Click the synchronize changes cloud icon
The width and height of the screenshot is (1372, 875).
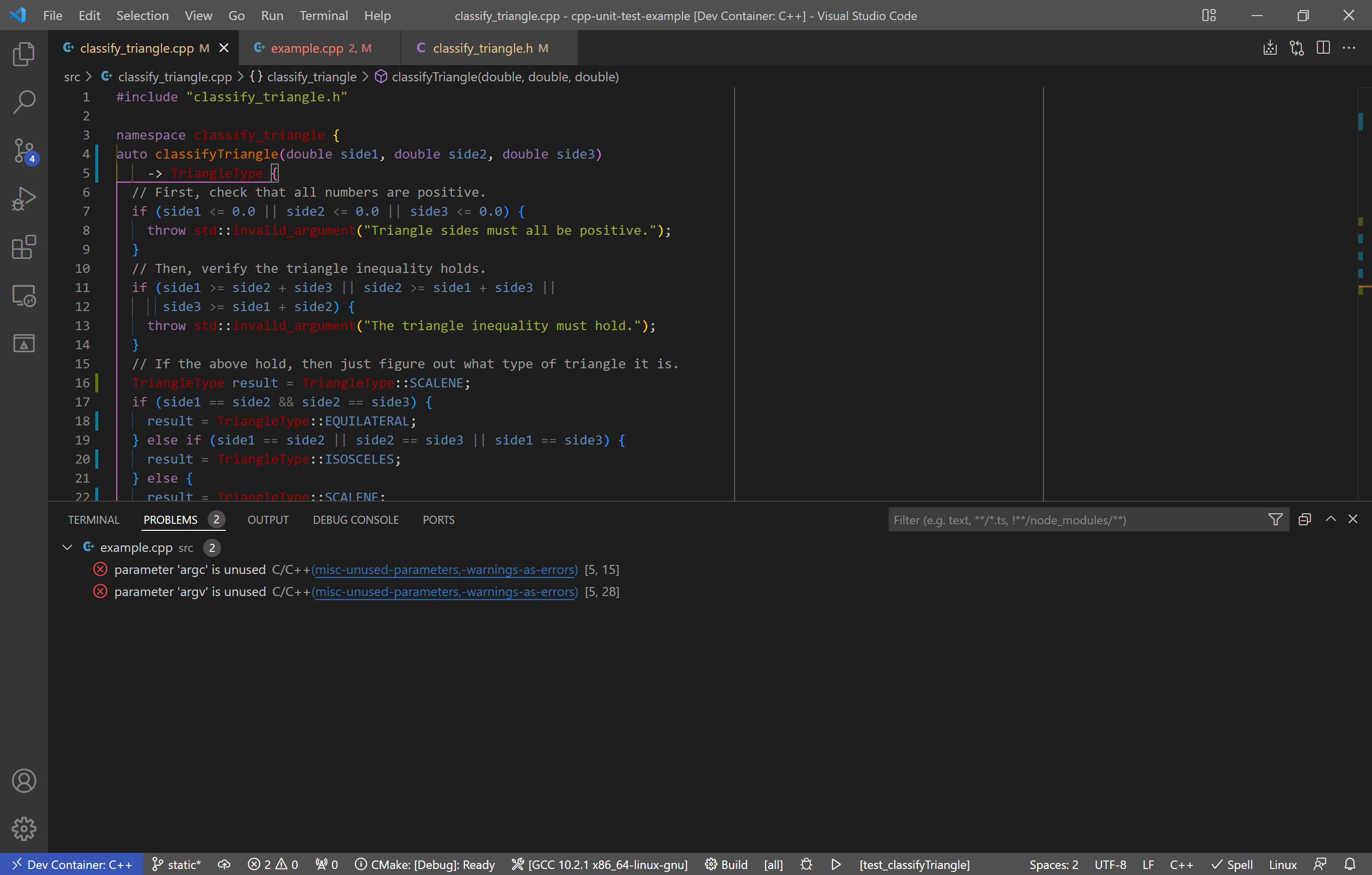[x=224, y=864]
